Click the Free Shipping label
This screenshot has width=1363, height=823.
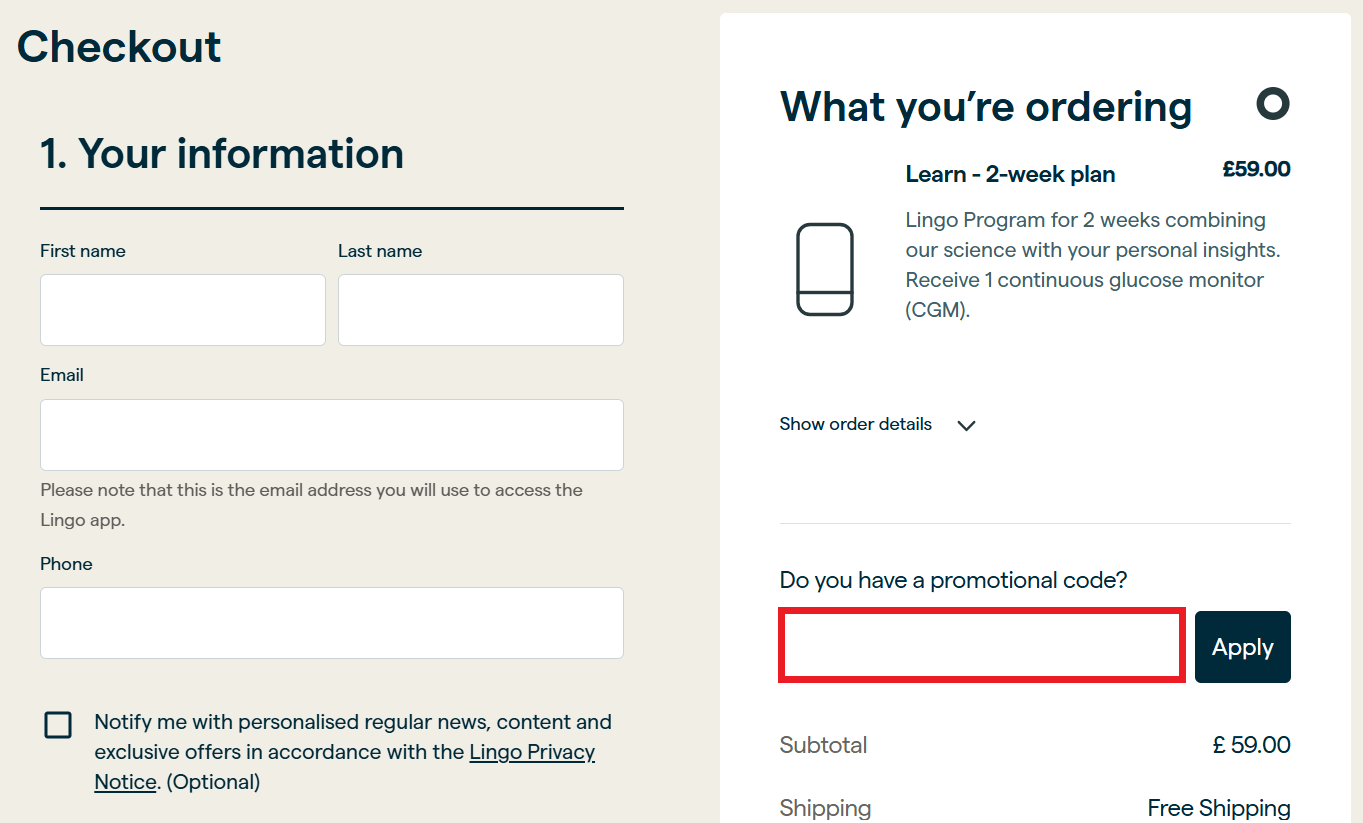pyautogui.click(x=1218, y=807)
